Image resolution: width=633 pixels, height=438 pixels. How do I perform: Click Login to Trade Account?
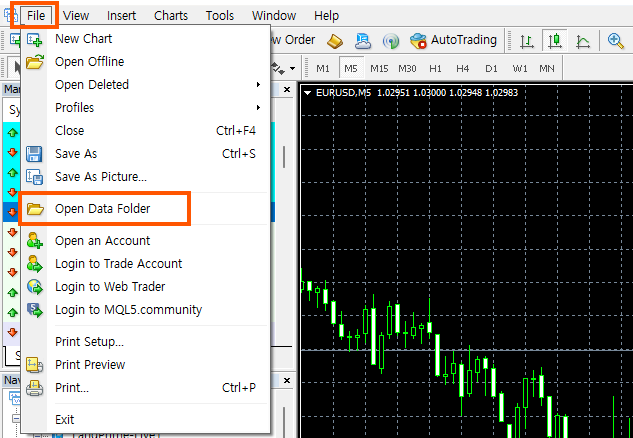118,264
